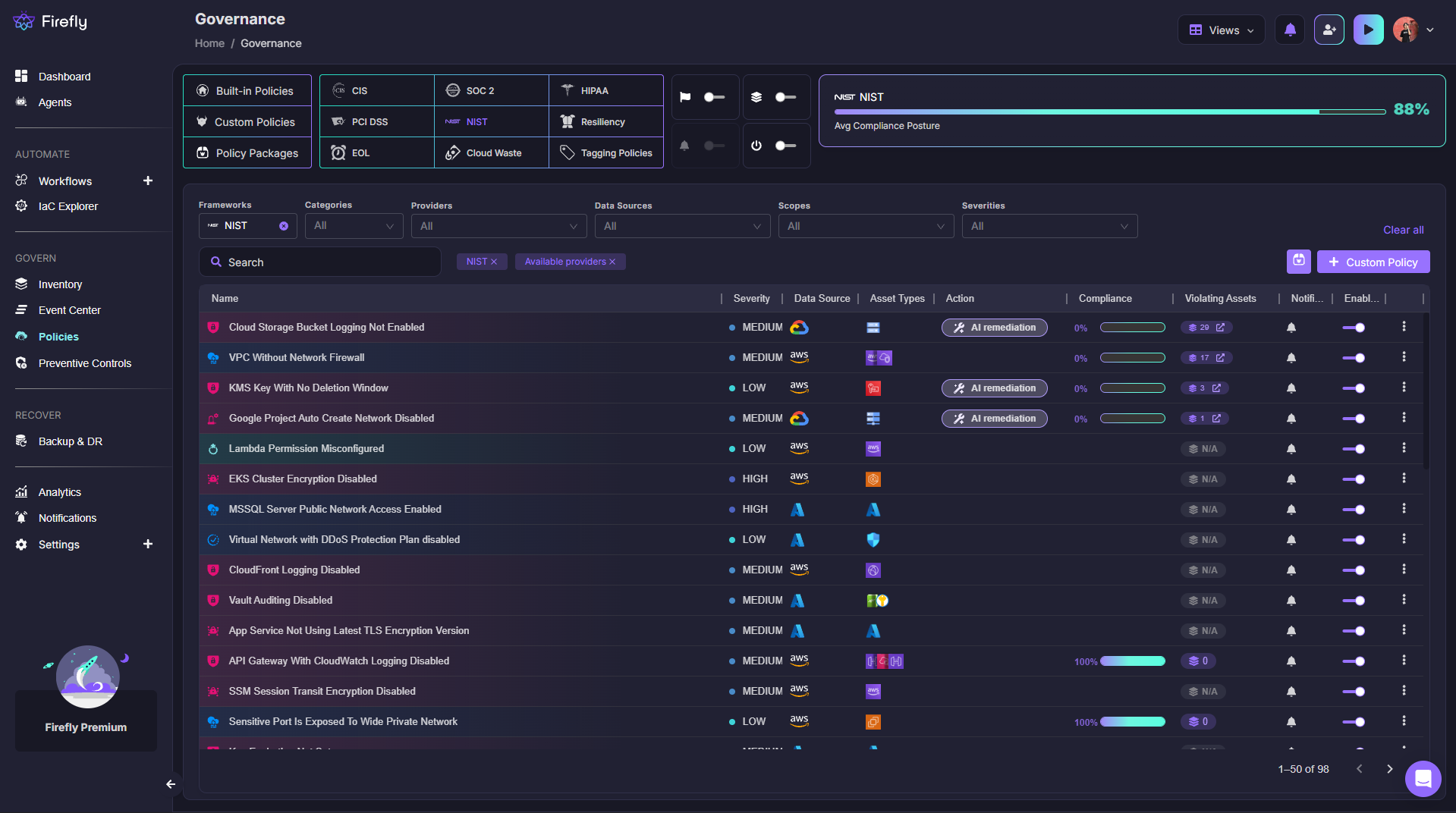1456x813 pixels.
Task: Click plus icon next to Settings
Action: [x=148, y=544]
